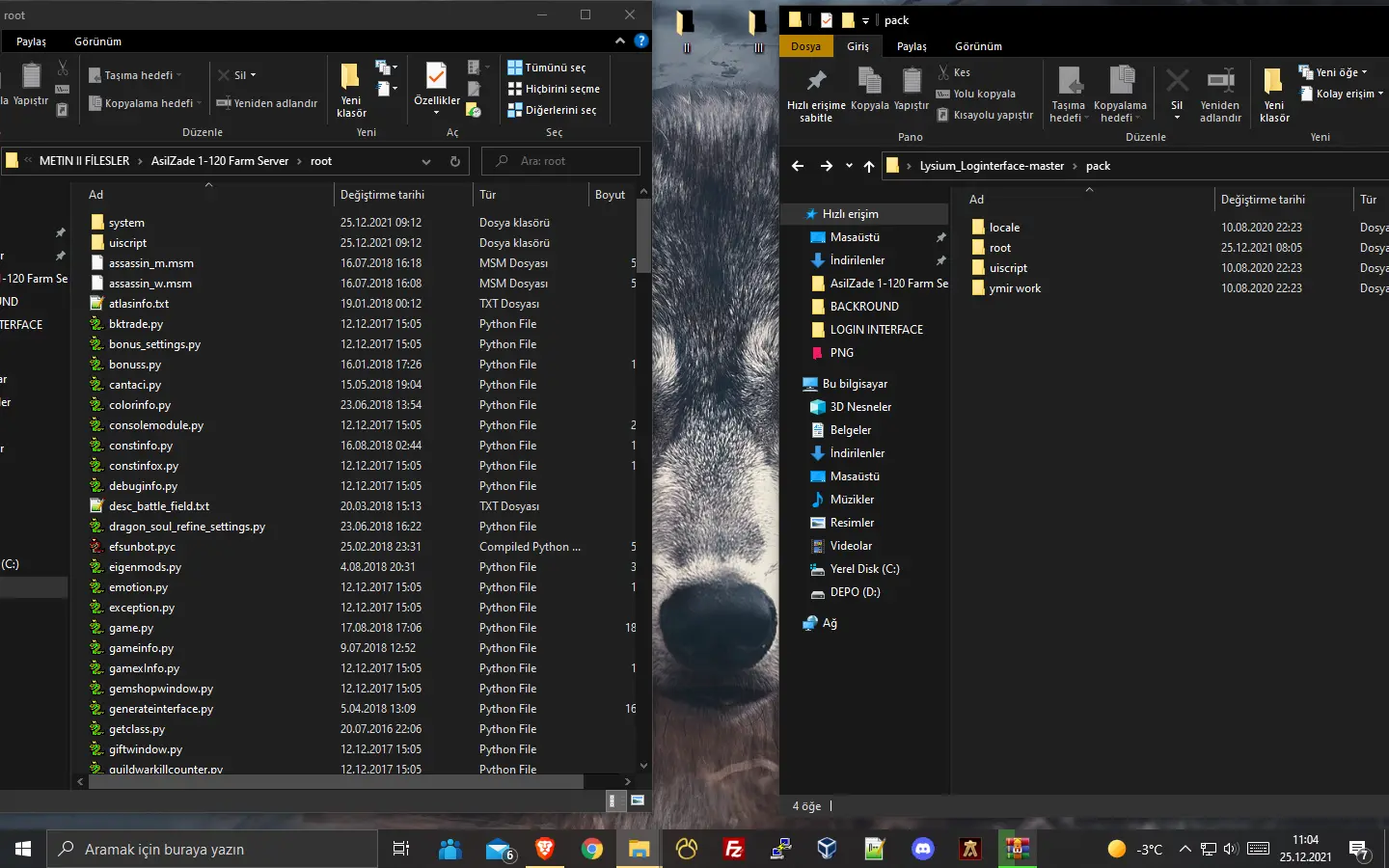Screen dimensions: 1389x868
Task: Open the Discord icon in taskbar
Action: point(923,849)
